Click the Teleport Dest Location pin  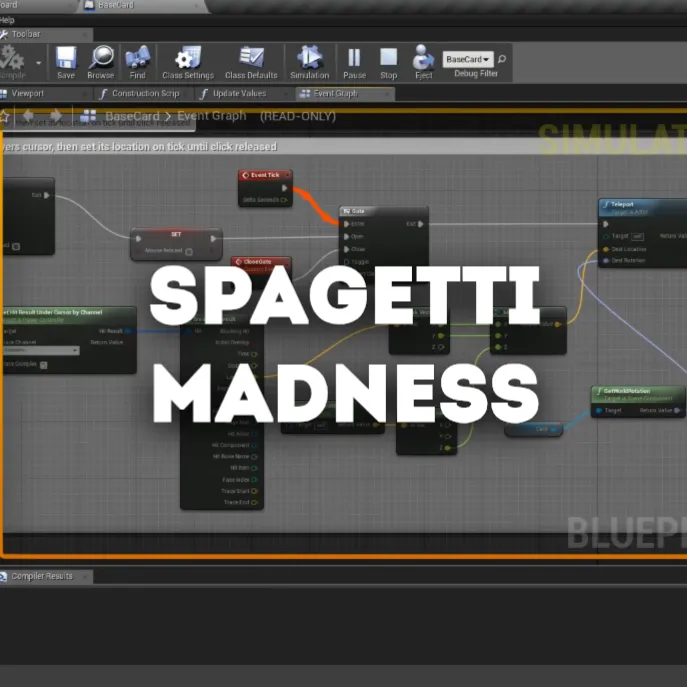(x=606, y=249)
